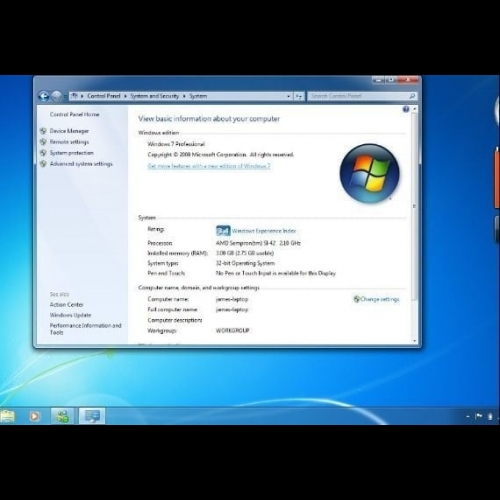Open Remote settings
This screenshot has width=500, height=500.
click(x=69, y=142)
